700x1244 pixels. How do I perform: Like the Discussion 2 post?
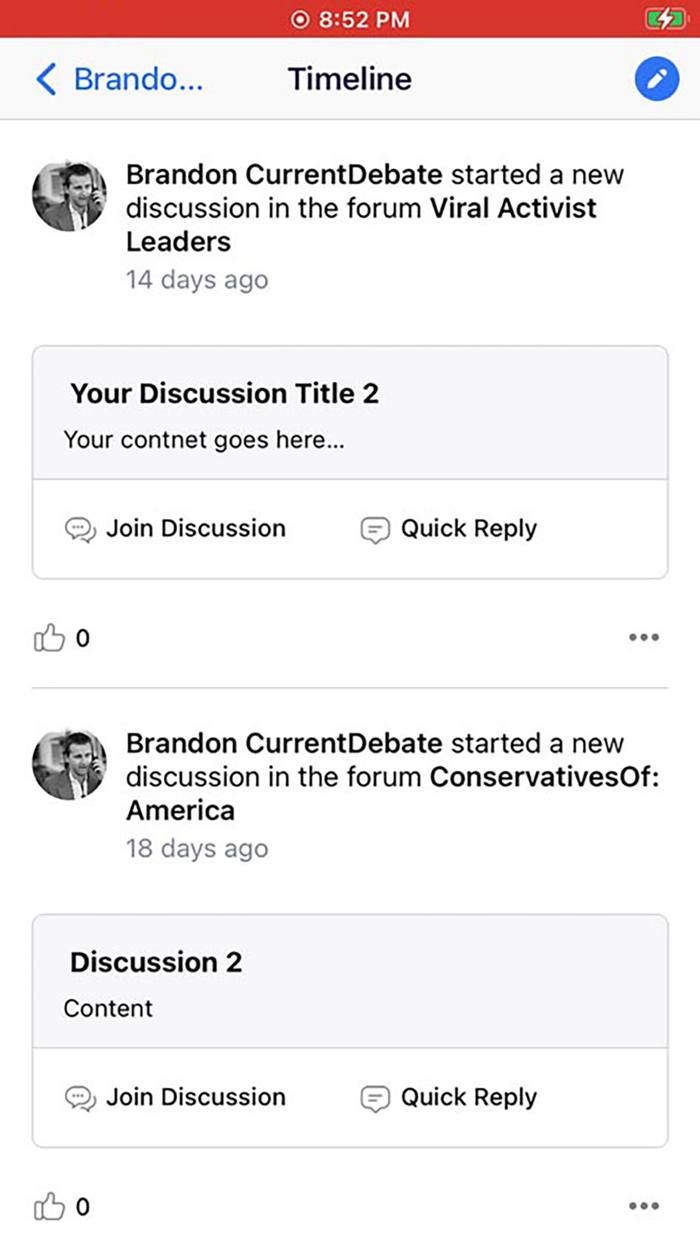49,1206
